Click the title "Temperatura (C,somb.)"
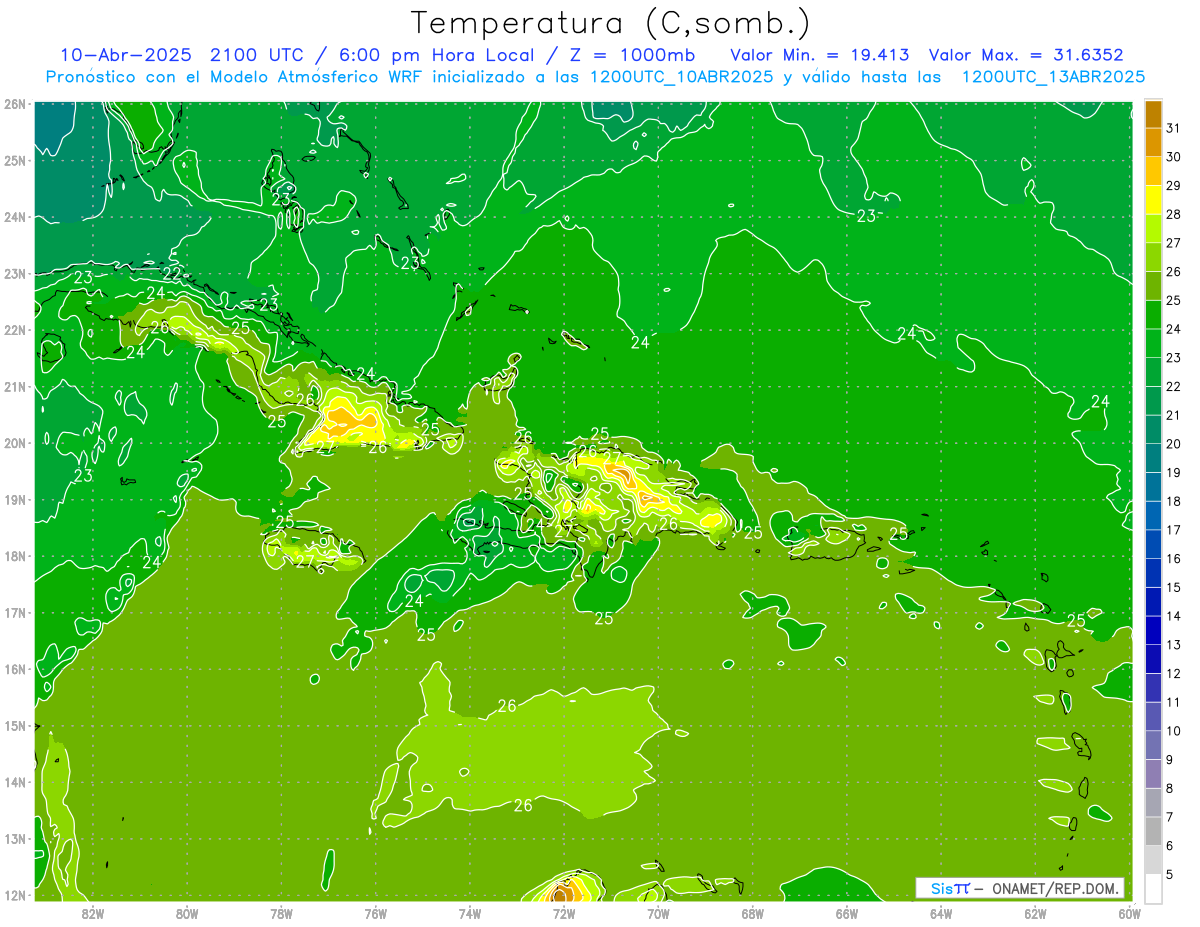1200x927 pixels. [611, 23]
